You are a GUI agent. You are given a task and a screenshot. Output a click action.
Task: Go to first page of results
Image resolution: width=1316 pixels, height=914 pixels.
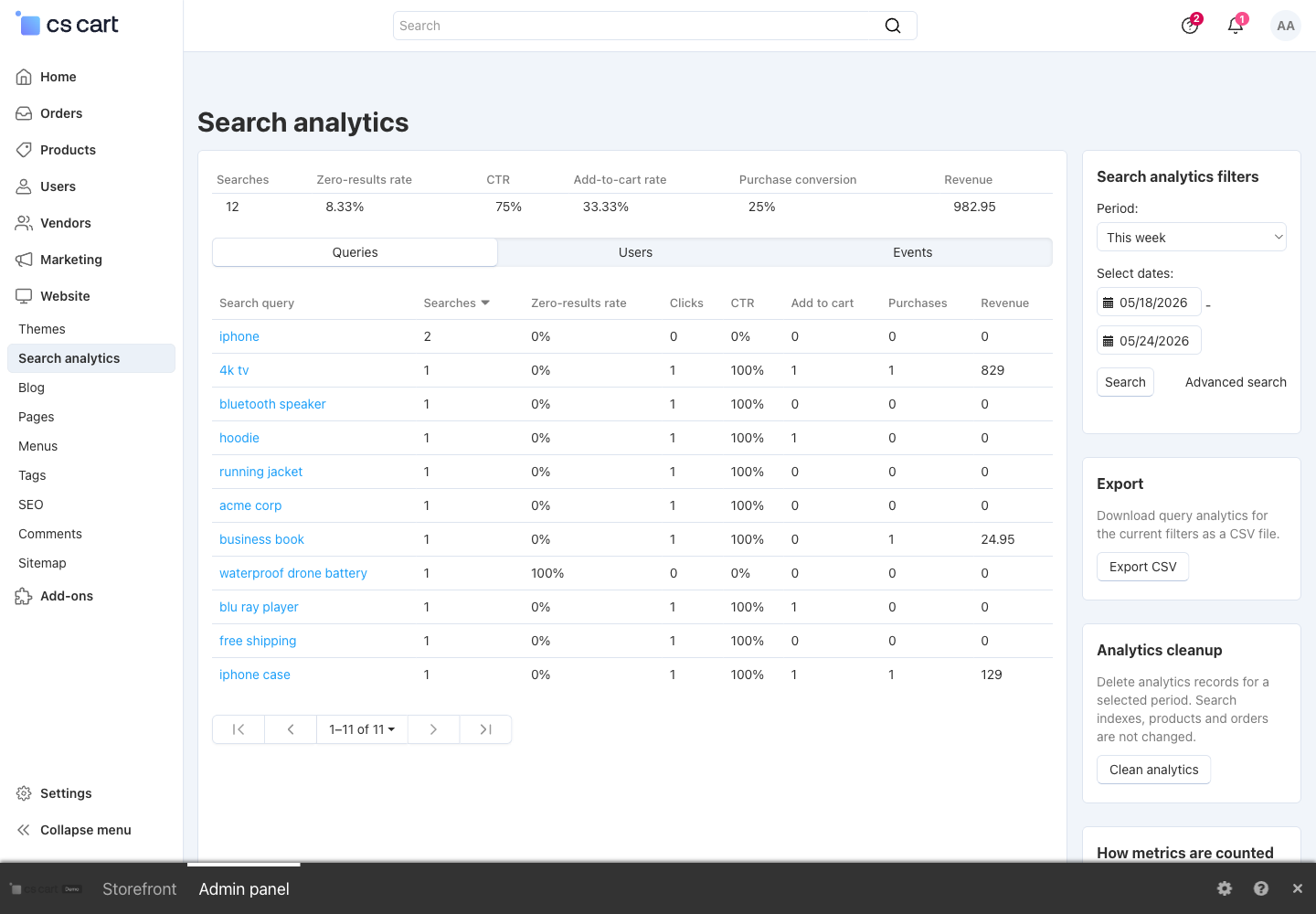[239, 729]
